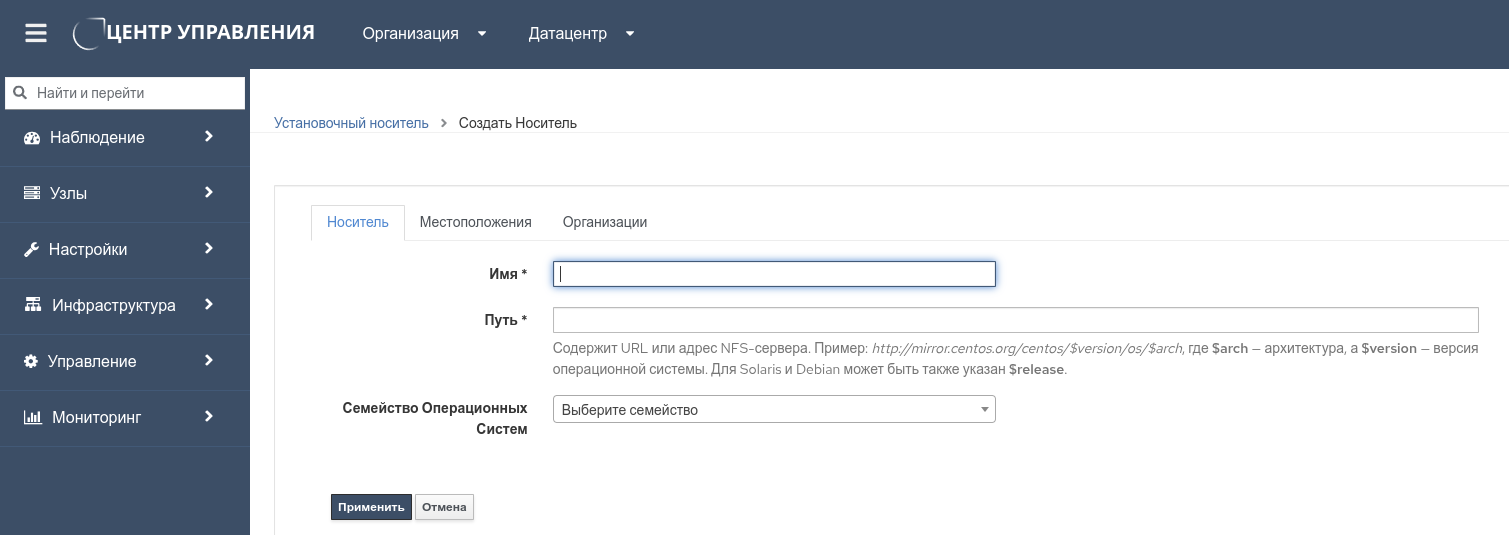Click the Настройки wrench icon
Image resolution: width=1509 pixels, height=535 pixels.
[31, 250]
